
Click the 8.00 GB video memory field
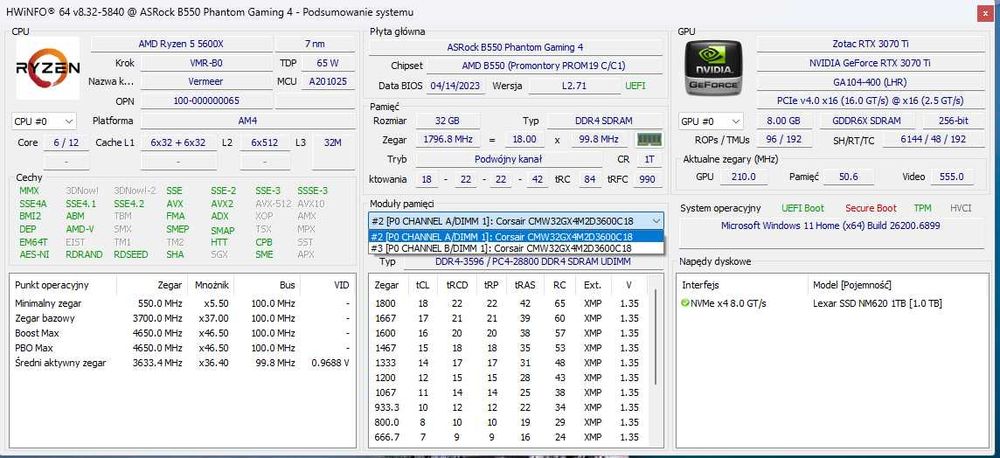point(784,121)
